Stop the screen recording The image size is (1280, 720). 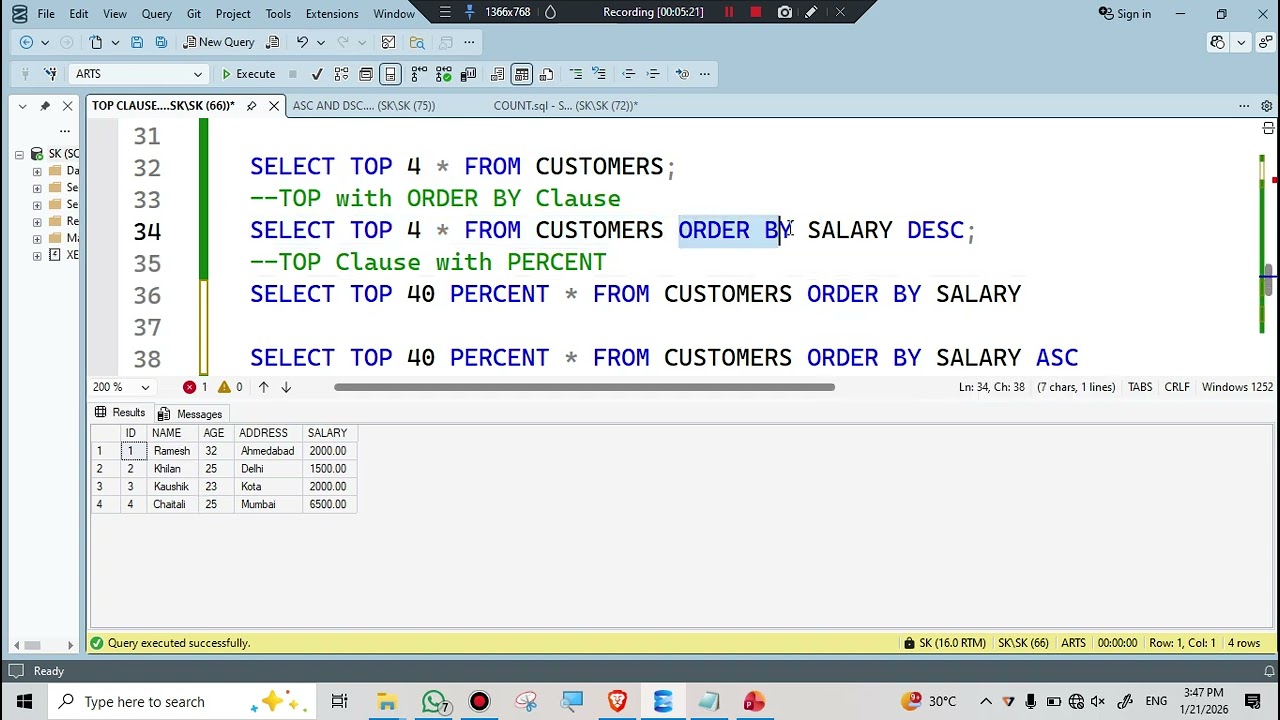tap(756, 12)
